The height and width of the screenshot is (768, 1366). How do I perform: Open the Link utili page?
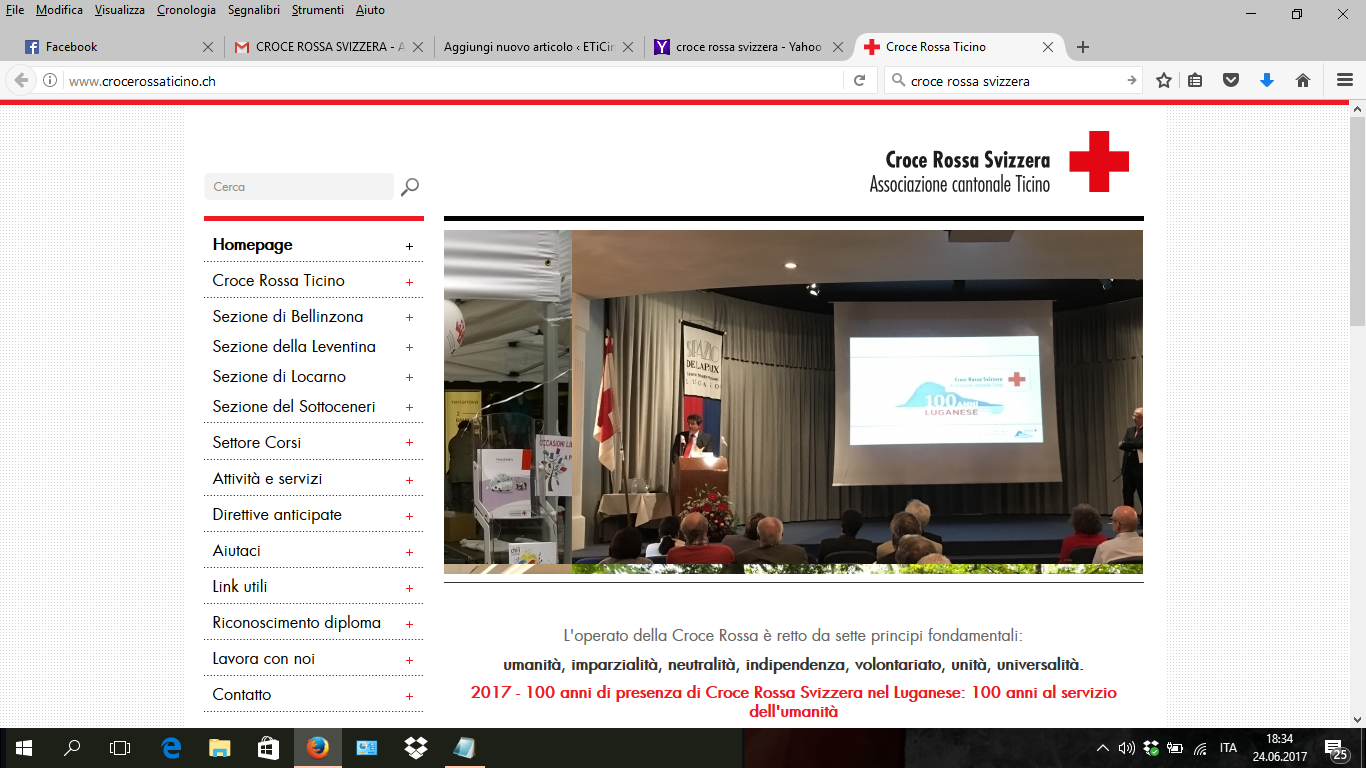(x=240, y=587)
